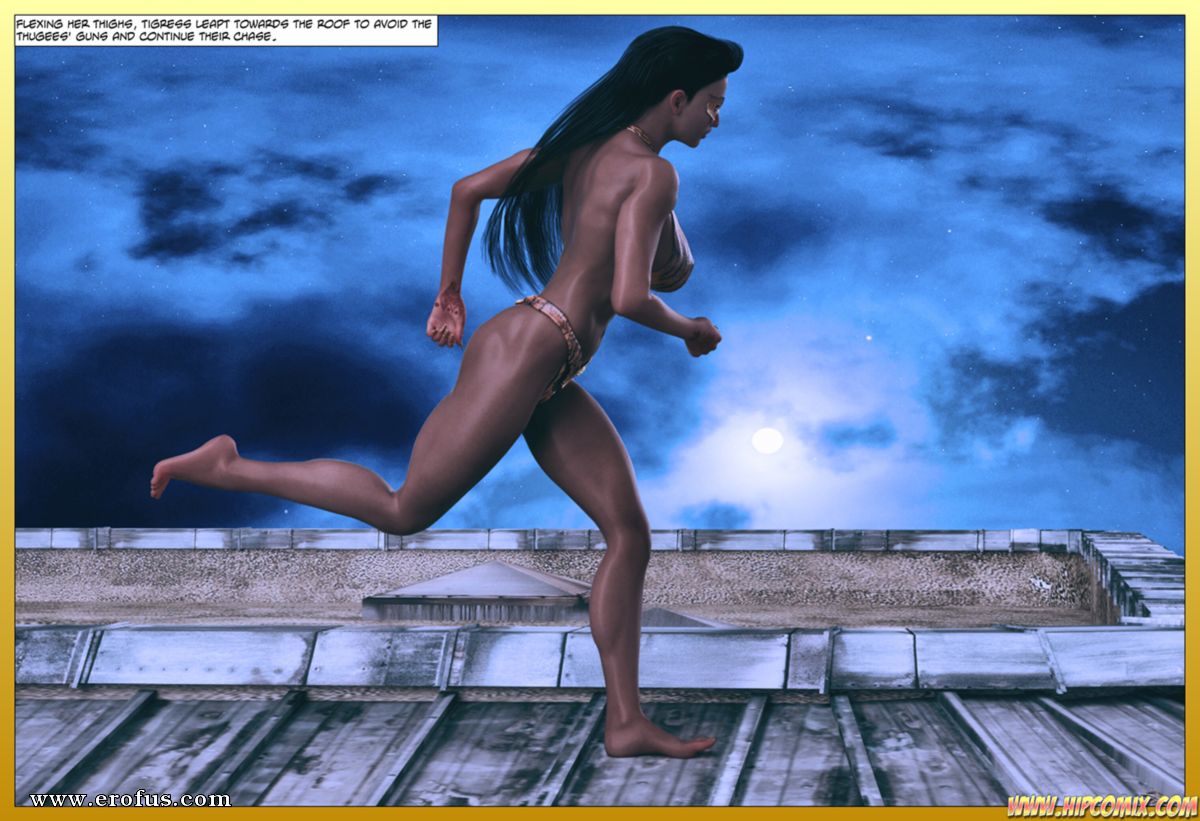Click the www.hipcomix.com watermark logo
Viewport: 1200px width, 821px height.
click(1101, 804)
